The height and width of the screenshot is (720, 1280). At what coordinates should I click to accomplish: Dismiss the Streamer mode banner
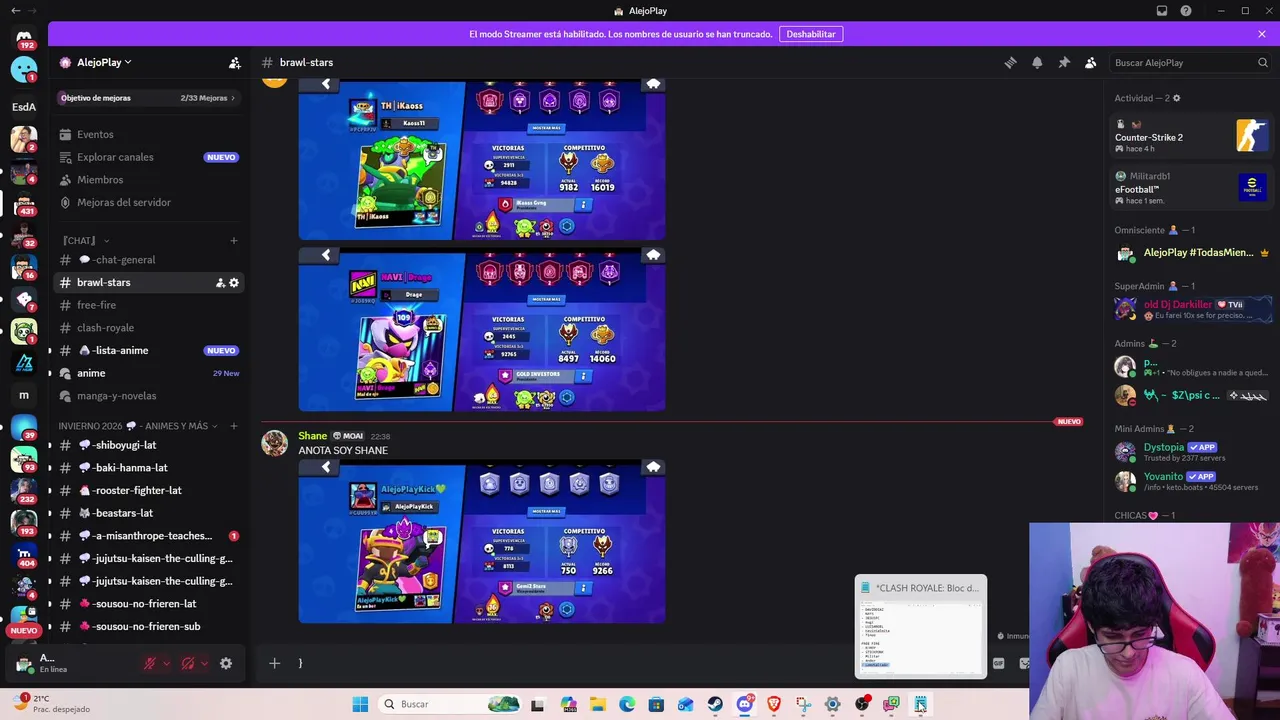(1262, 34)
